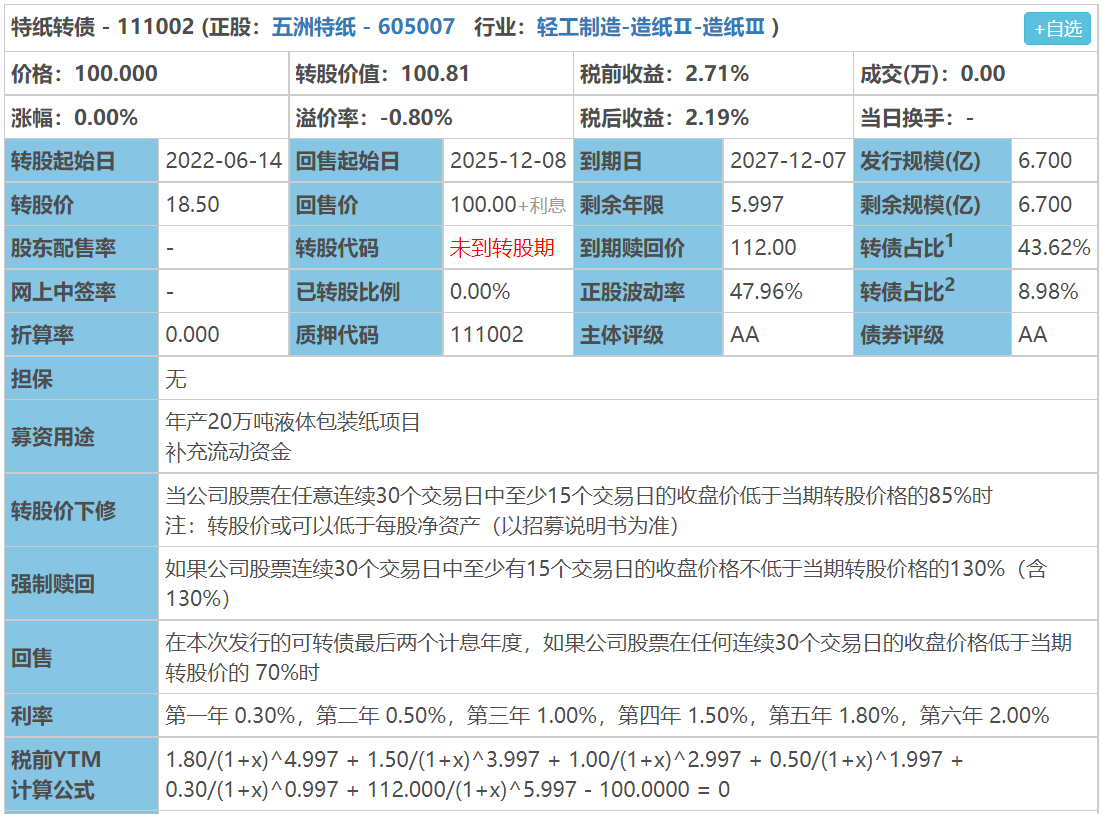Click the 募资用途 label
Screen dimensions: 1102x814
pos(53,437)
